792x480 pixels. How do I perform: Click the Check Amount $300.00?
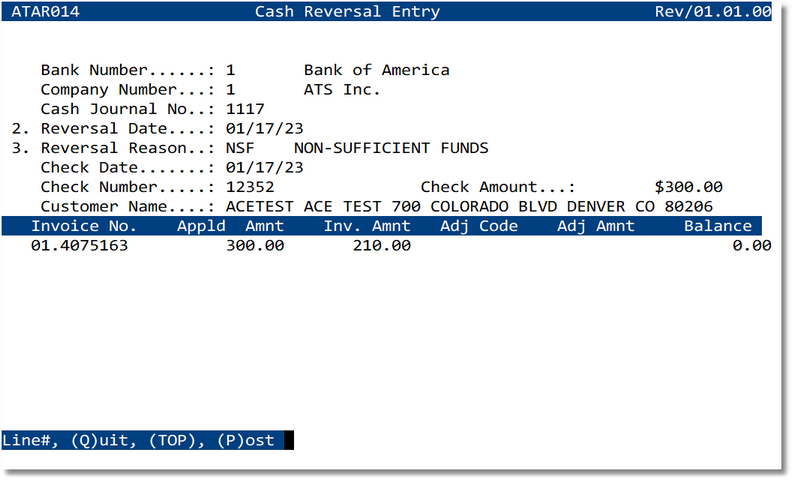coord(688,187)
